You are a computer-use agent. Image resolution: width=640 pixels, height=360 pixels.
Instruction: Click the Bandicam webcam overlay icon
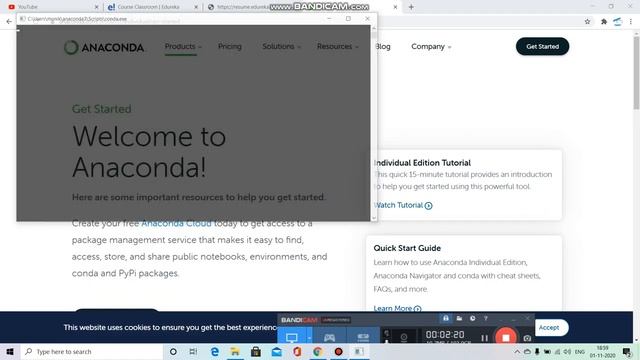404,338
